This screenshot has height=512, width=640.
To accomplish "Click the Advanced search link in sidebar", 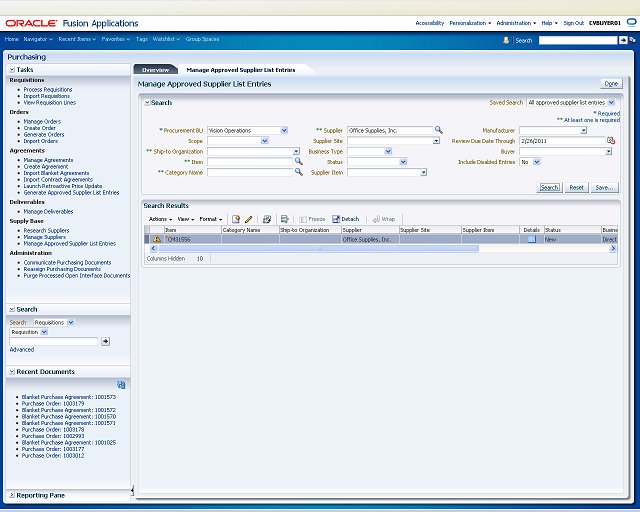I will coord(22,349).
